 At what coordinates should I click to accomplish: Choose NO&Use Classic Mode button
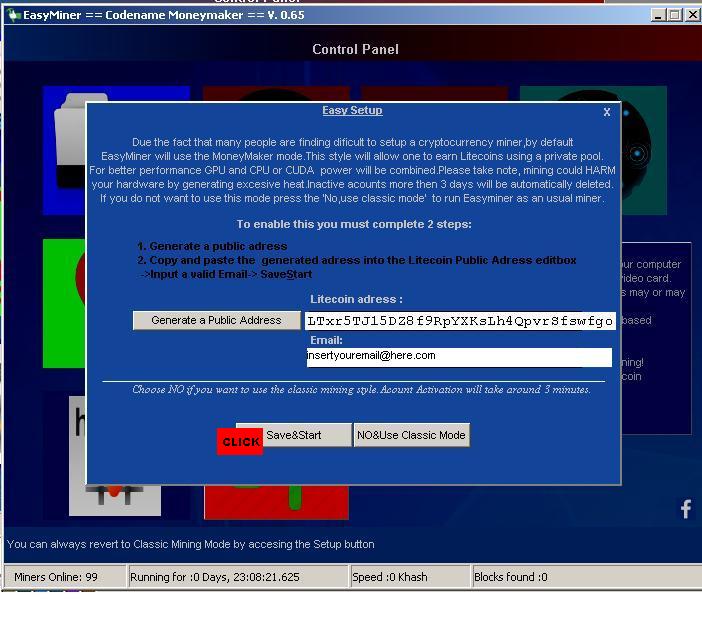click(x=411, y=435)
